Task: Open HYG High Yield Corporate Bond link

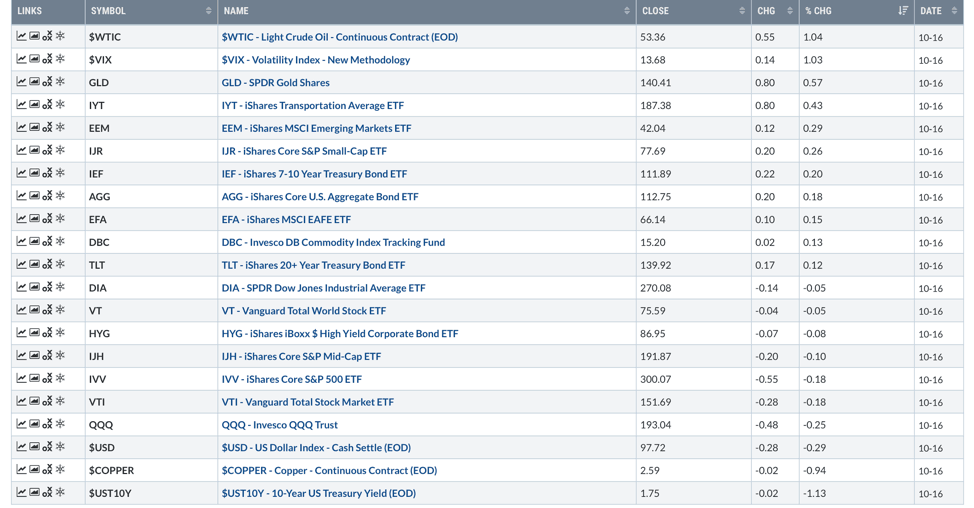Action: (340, 333)
